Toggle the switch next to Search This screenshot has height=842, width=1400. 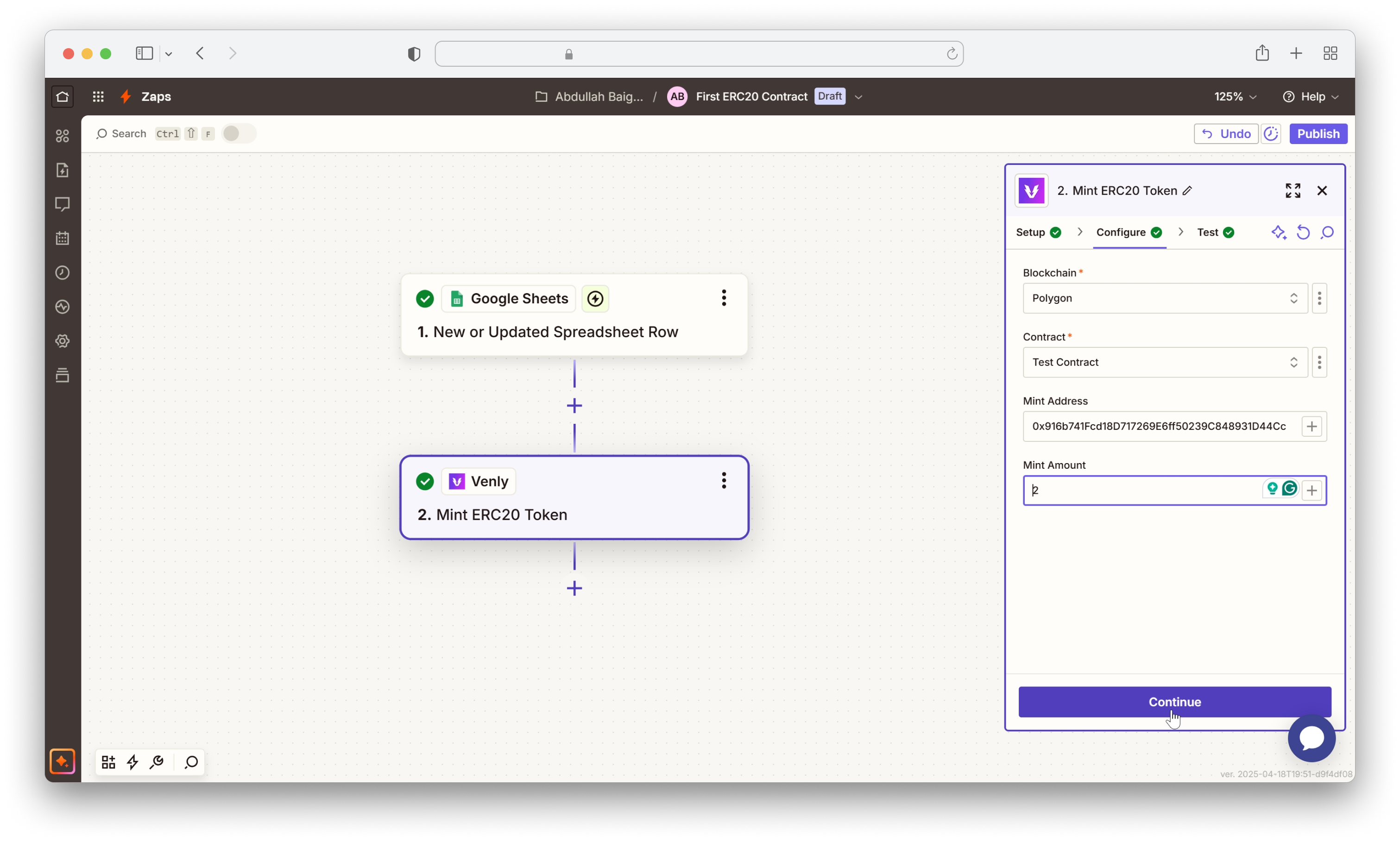point(238,134)
